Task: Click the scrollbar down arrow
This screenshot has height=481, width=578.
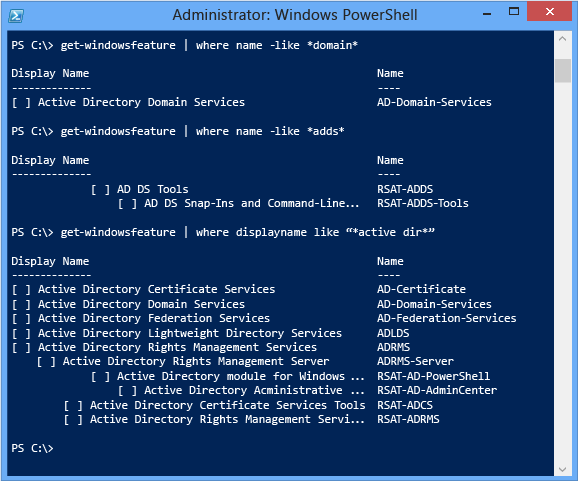Action: tap(563, 469)
